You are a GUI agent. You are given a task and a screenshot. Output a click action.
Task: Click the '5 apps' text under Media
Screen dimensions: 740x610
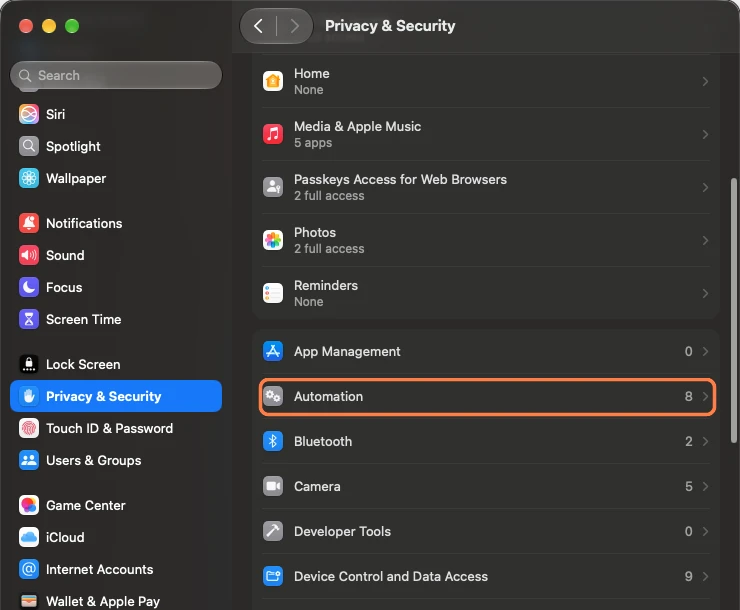coord(313,143)
